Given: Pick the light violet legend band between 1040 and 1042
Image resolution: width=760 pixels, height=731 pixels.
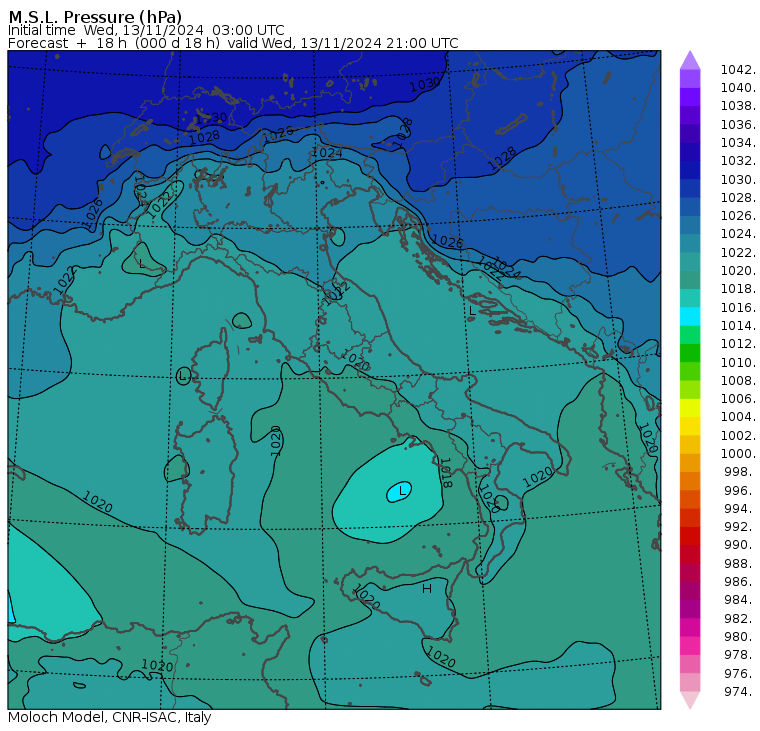Looking at the screenshot, I should [x=690, y=79].
